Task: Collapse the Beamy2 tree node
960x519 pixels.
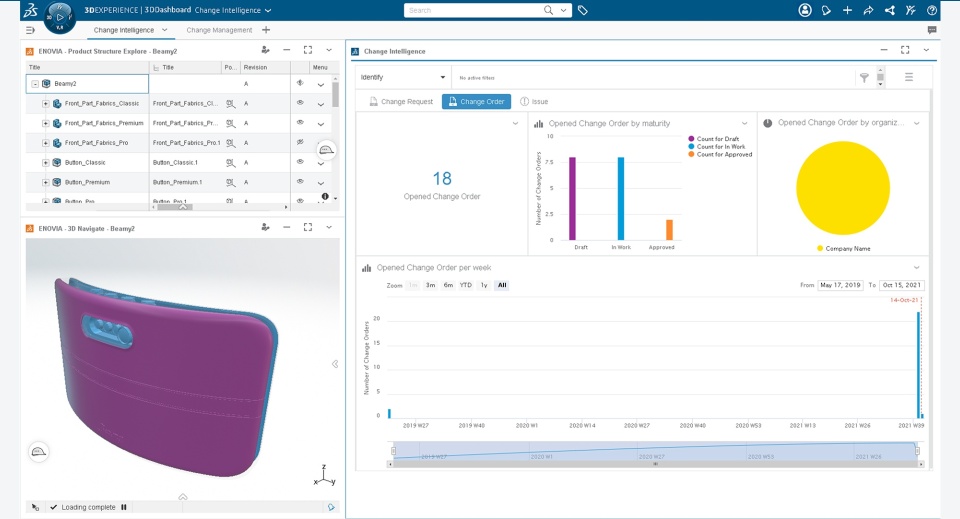Action: [x=35, y=84]
